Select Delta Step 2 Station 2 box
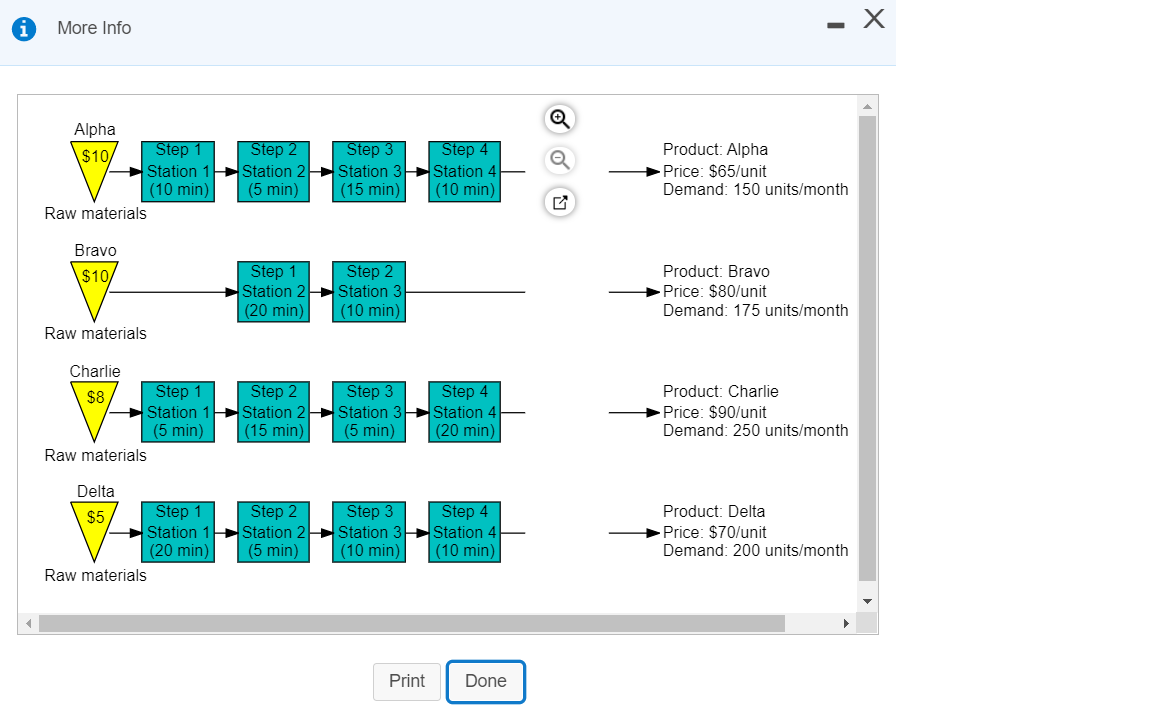Screen dimensions: 1152x716 tap(273, 532)
